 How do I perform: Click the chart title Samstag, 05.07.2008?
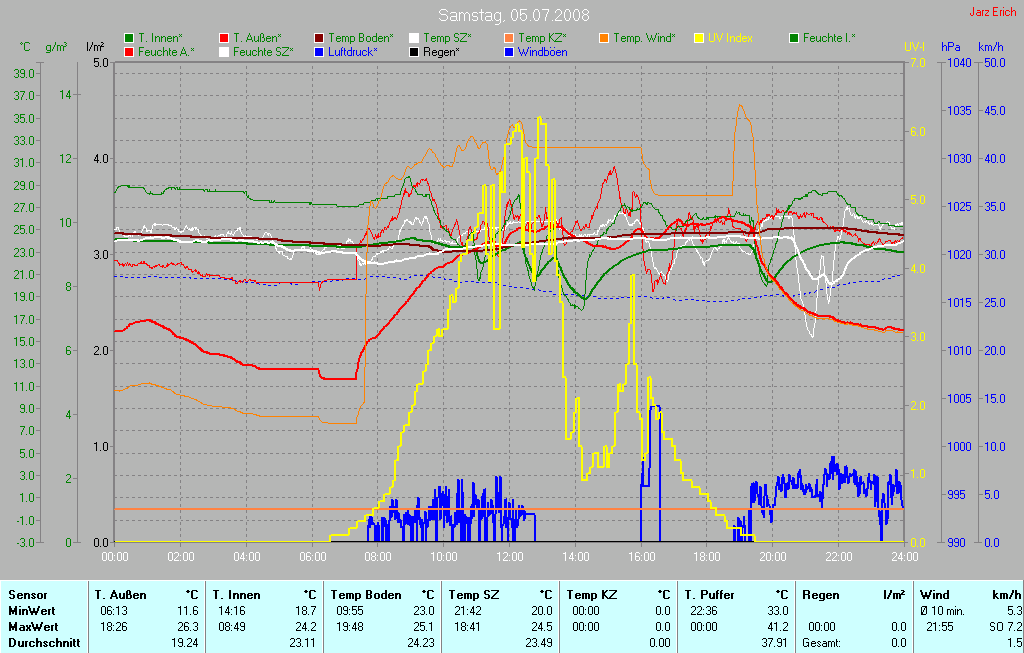coord(514,16)
